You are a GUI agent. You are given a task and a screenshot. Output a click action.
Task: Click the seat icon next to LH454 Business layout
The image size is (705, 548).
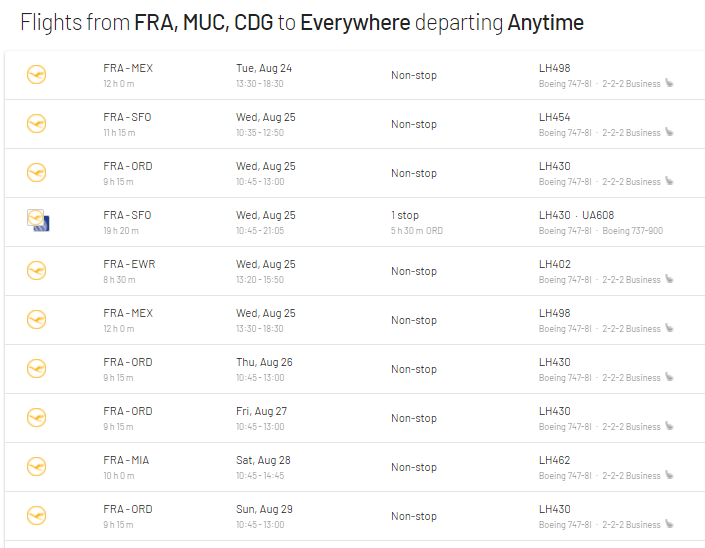coord(669,133)
